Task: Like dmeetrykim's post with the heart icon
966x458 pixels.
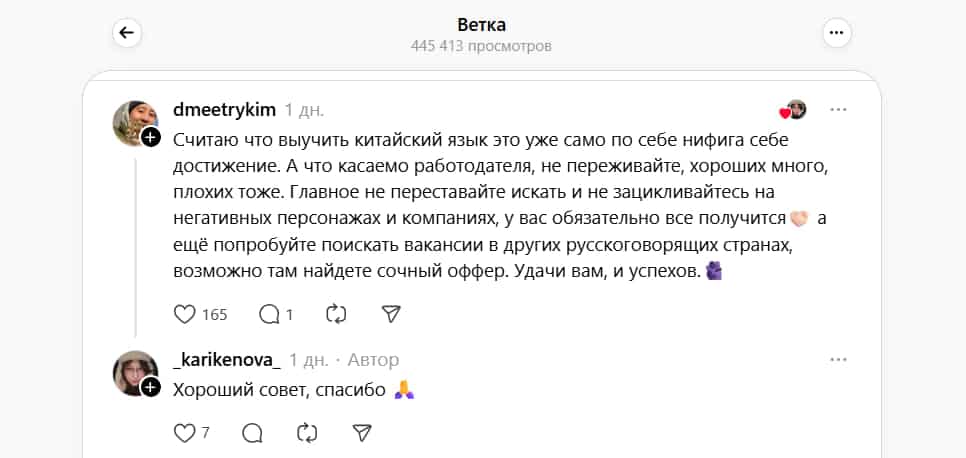Action: [x=185, y=314]
